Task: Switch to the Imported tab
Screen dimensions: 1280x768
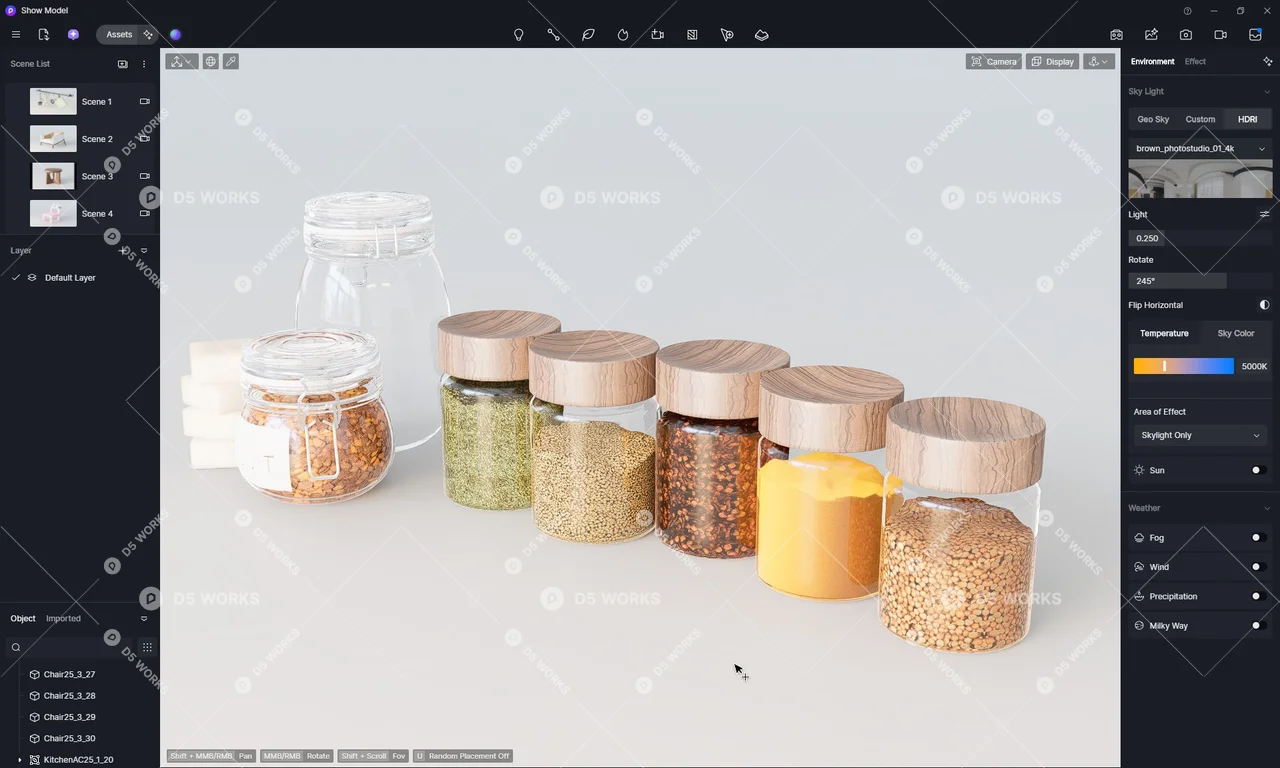Action: (63, 619)
